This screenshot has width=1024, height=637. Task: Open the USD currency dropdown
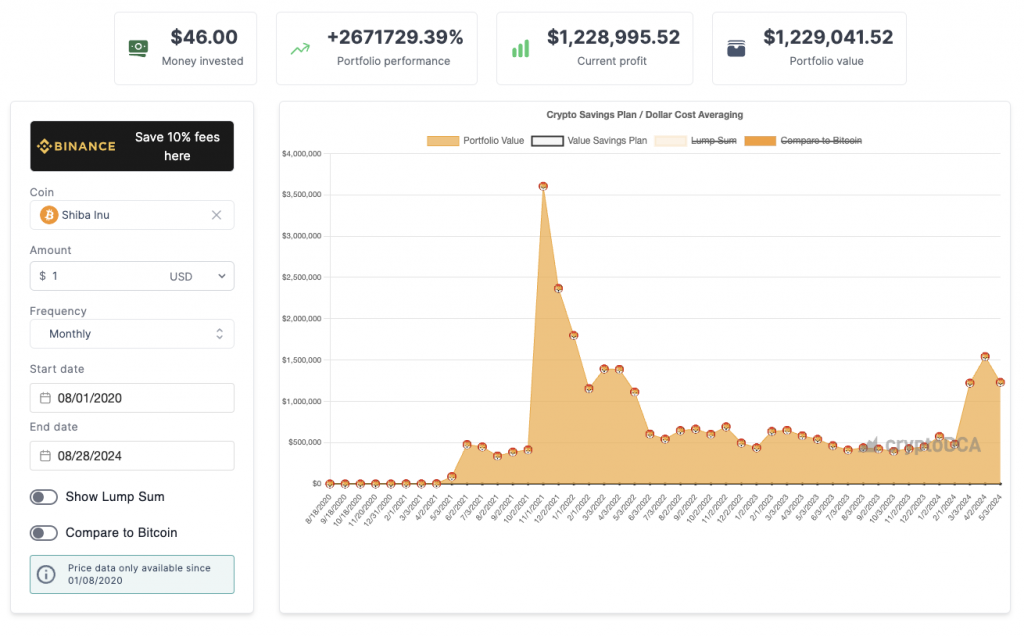click(x=198, y=276)
